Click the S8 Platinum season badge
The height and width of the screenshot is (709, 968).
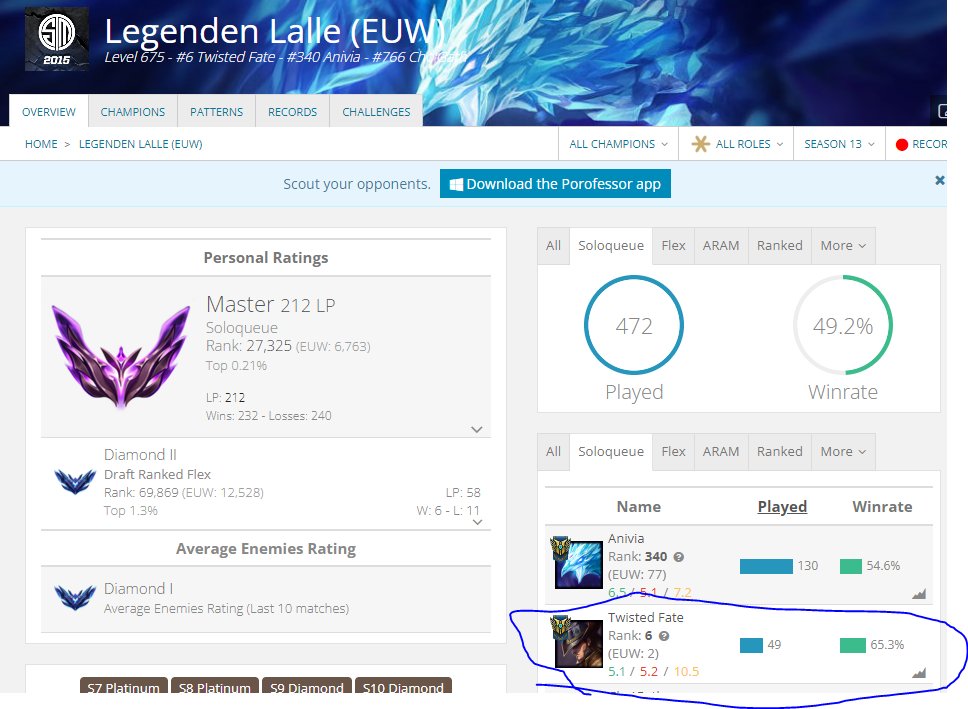(x=215, y=687)
